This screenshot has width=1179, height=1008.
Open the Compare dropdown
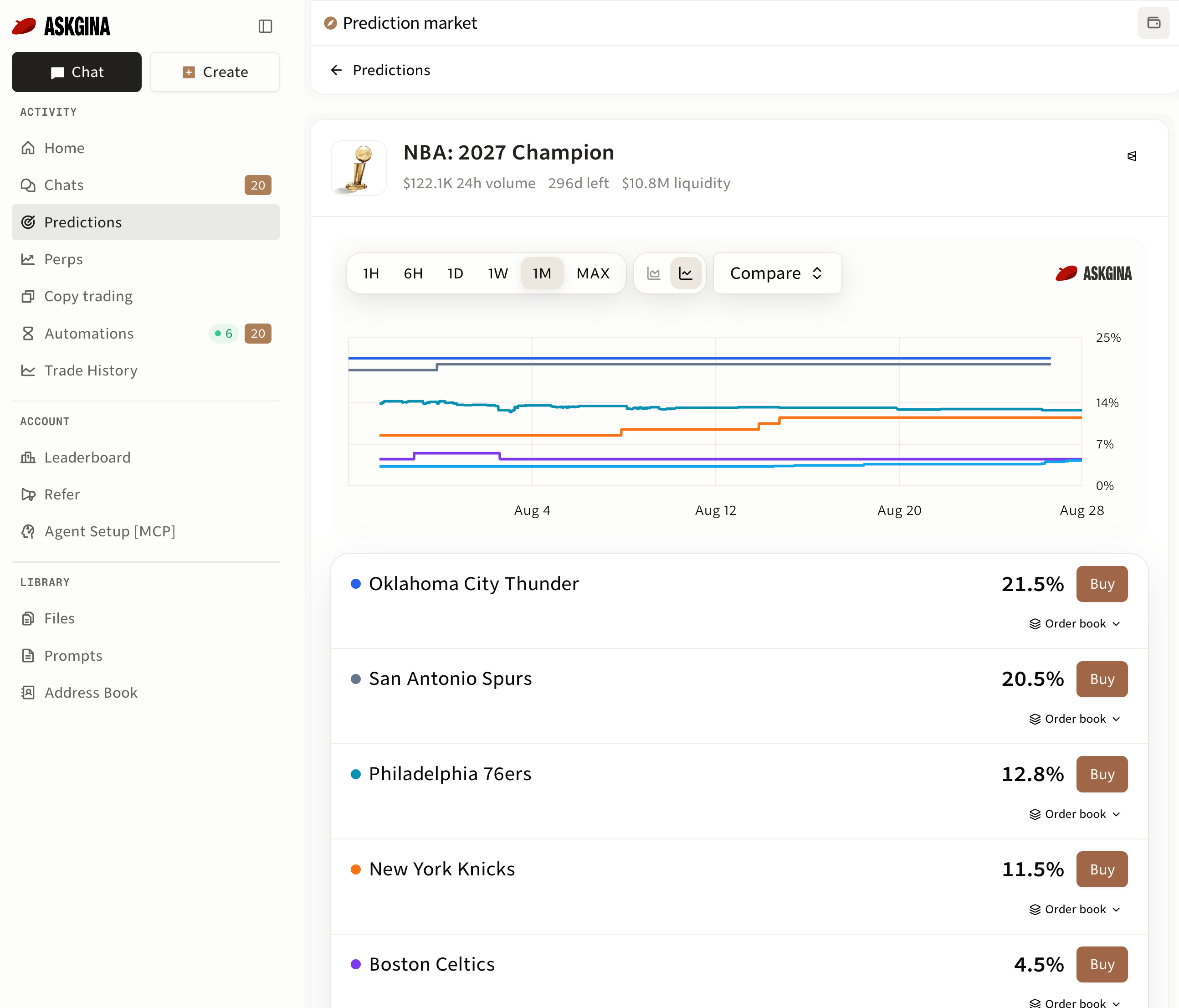(x=777, y=274)
